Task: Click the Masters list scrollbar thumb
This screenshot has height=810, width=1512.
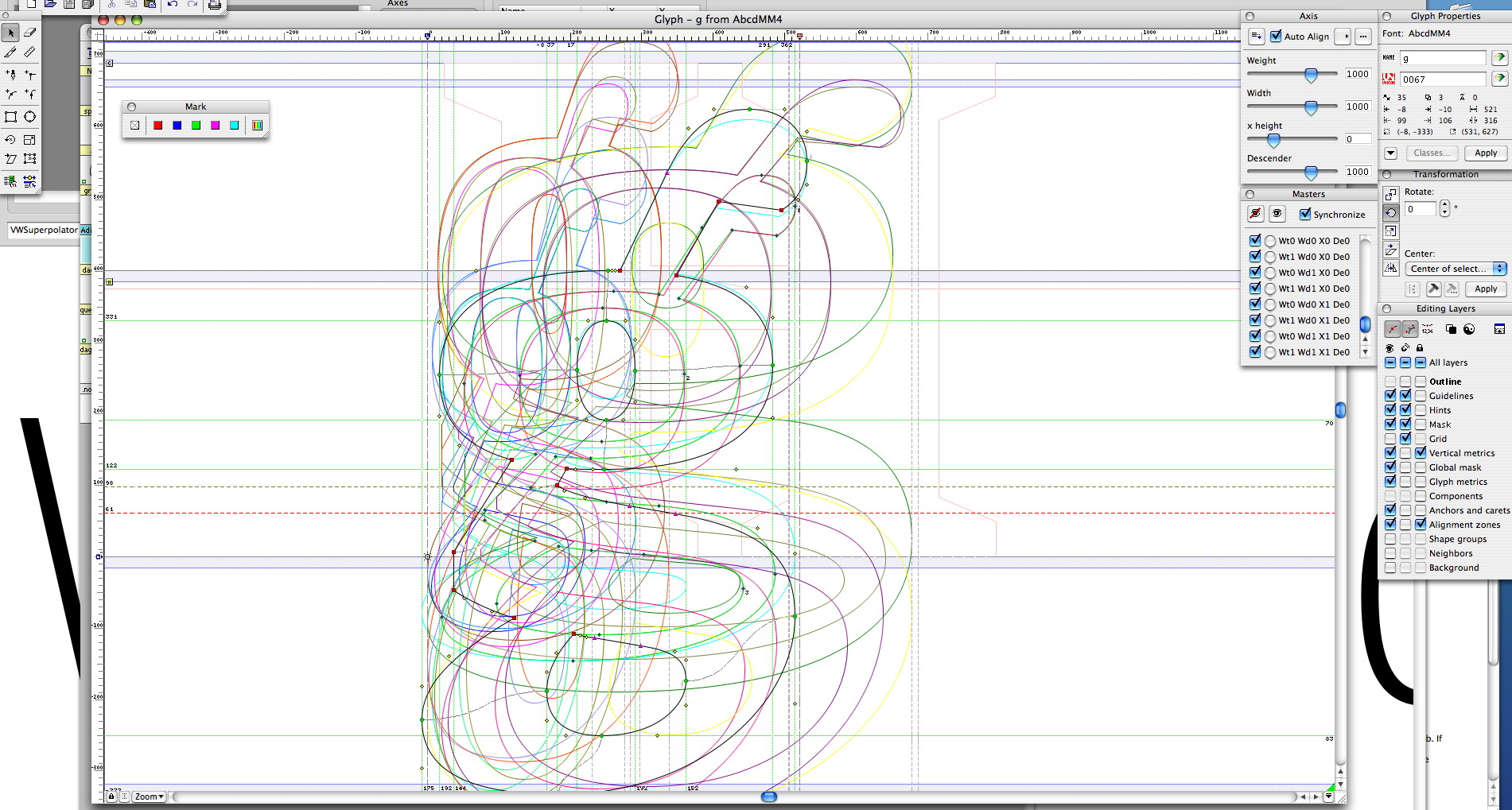Action: pyautogui.click(x=1365, y=324)
